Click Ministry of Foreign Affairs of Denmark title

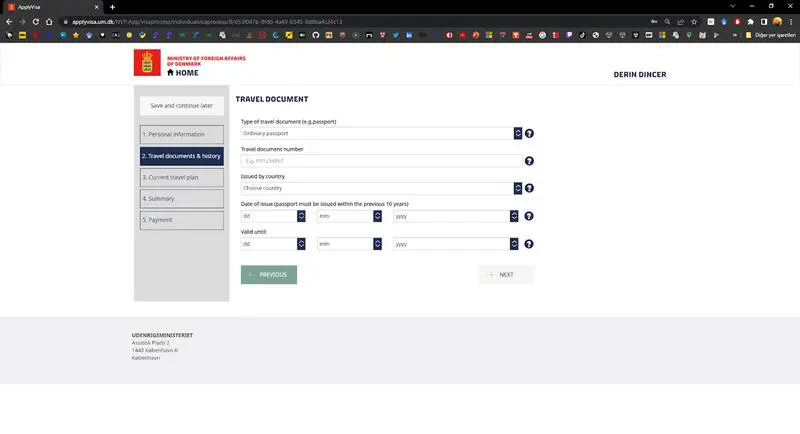tap(206, 61)
